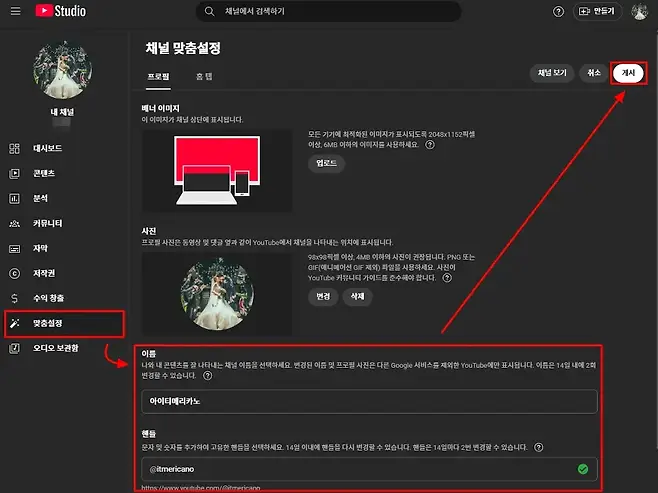Click the 채널 보기 button
This screenshot has height=493, width=658.
pyautogui.click(x=552, y=73)
